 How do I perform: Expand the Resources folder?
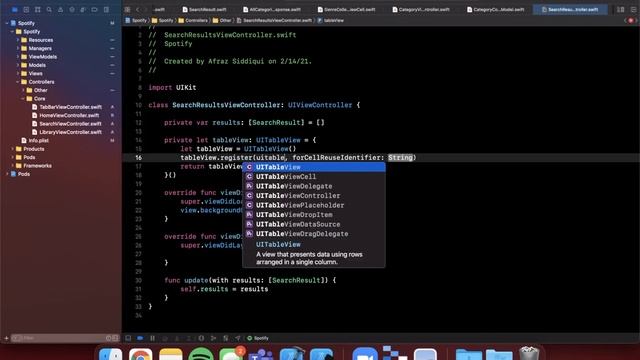click(x=18, y=40)
